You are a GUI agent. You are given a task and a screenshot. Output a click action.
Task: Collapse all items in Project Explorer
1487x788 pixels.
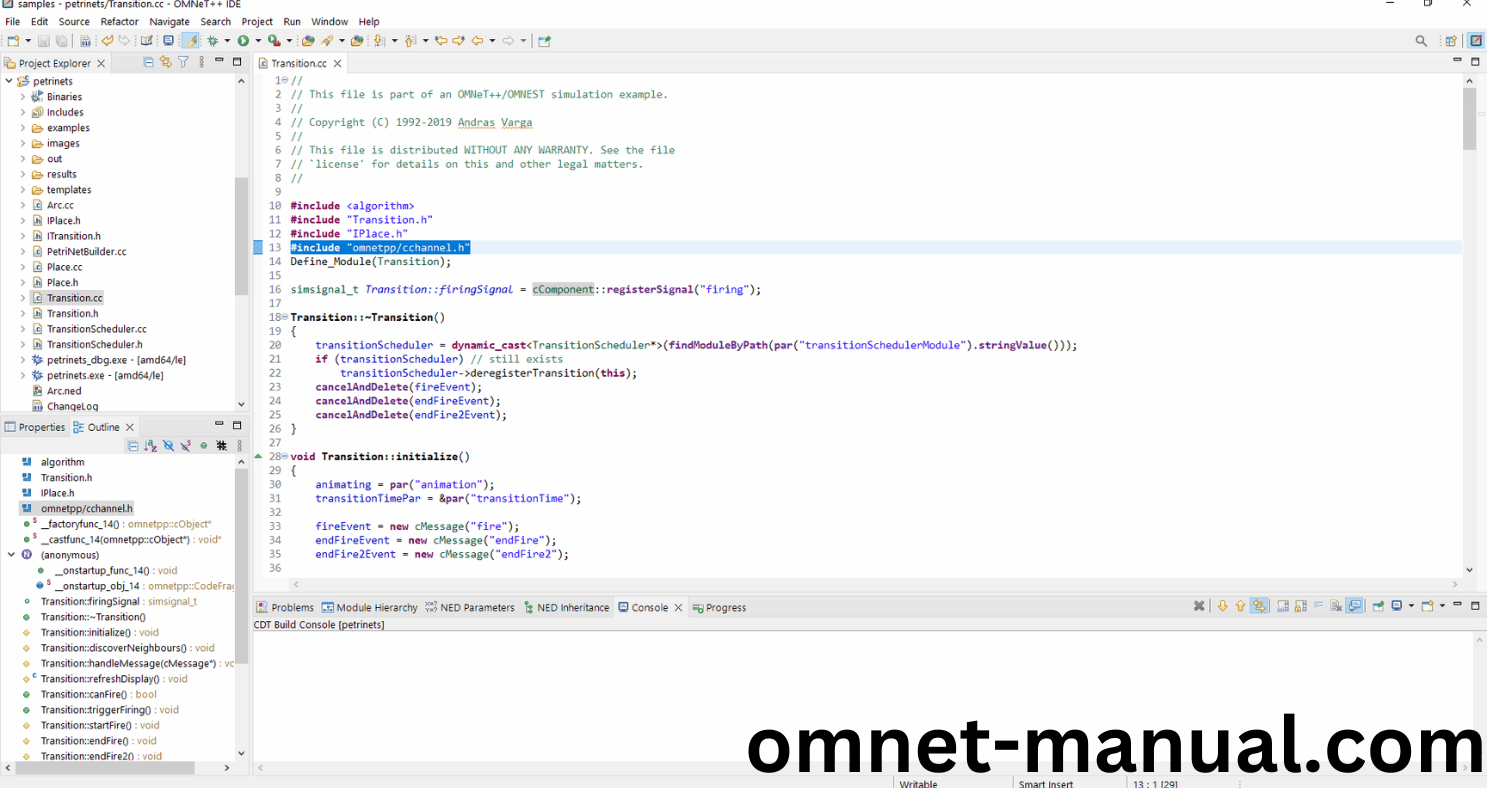[149, 62]
